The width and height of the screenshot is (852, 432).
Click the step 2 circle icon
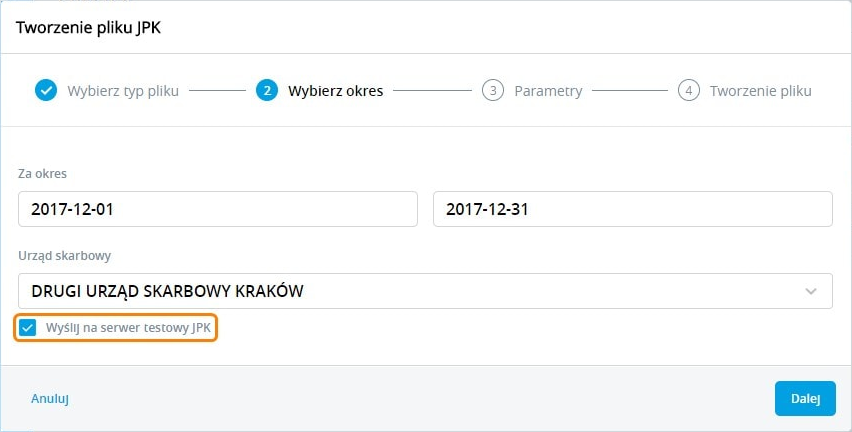[267, 91]
